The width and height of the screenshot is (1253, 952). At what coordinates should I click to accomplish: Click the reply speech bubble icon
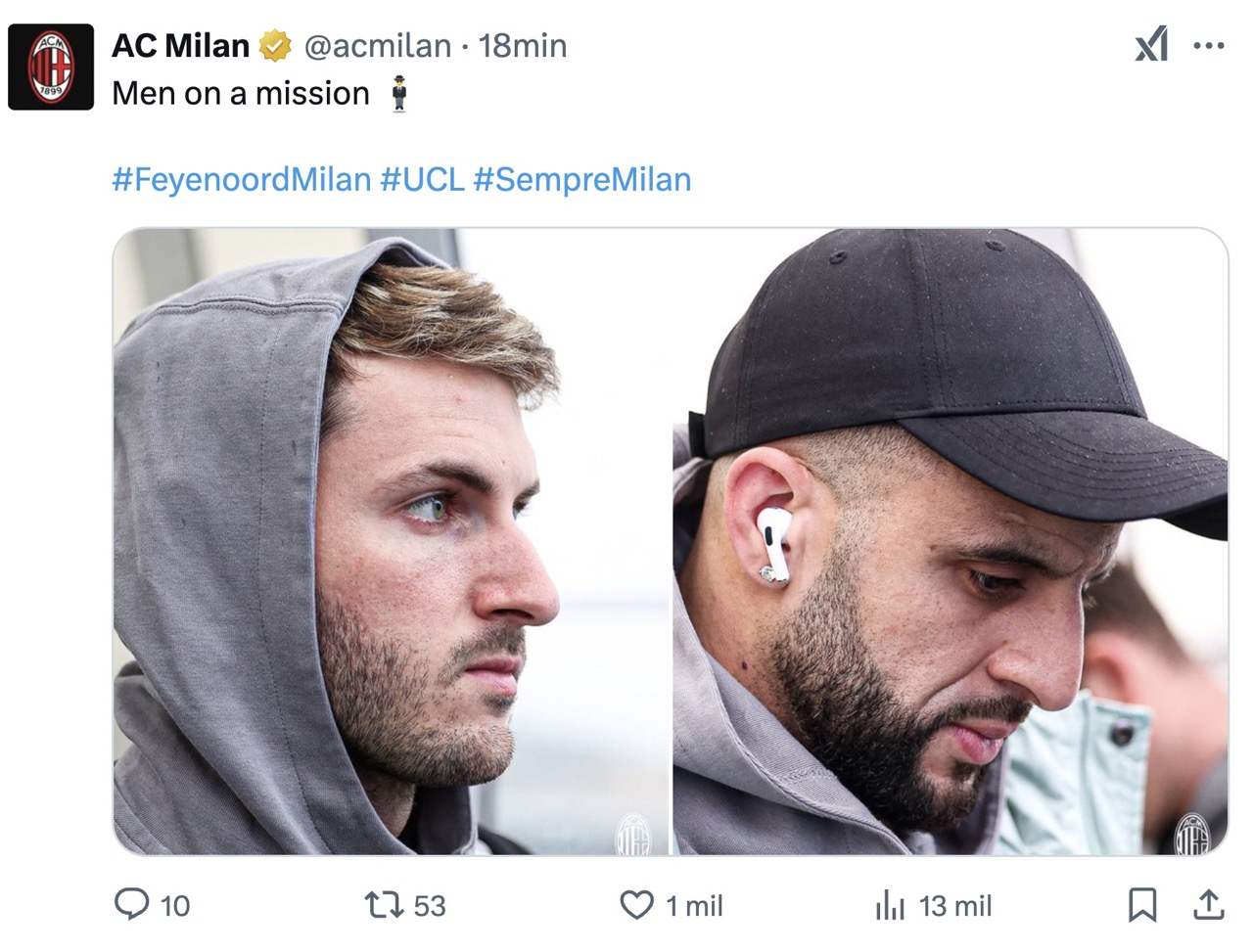click(132, 905)
